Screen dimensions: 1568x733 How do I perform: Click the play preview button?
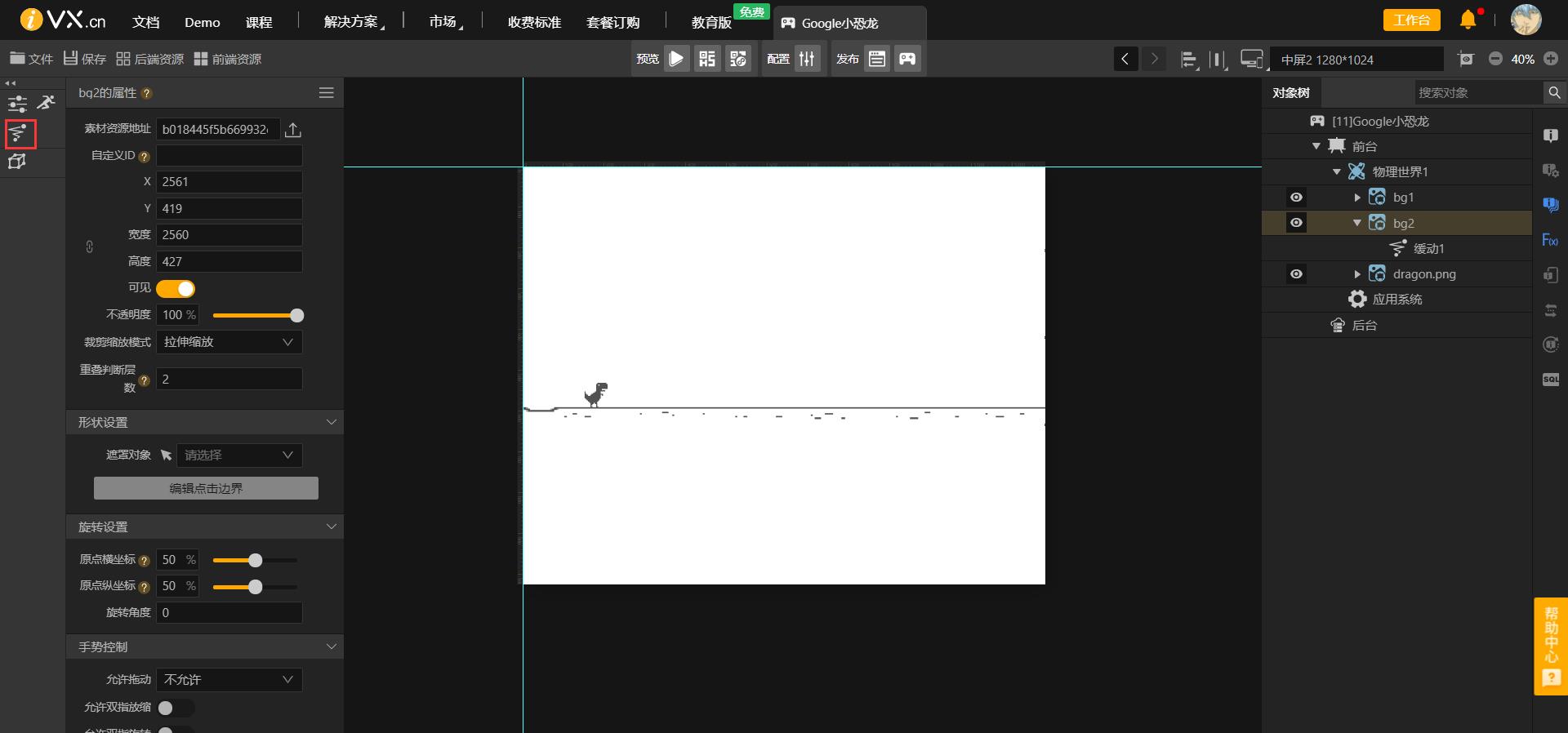coord(676,59)
